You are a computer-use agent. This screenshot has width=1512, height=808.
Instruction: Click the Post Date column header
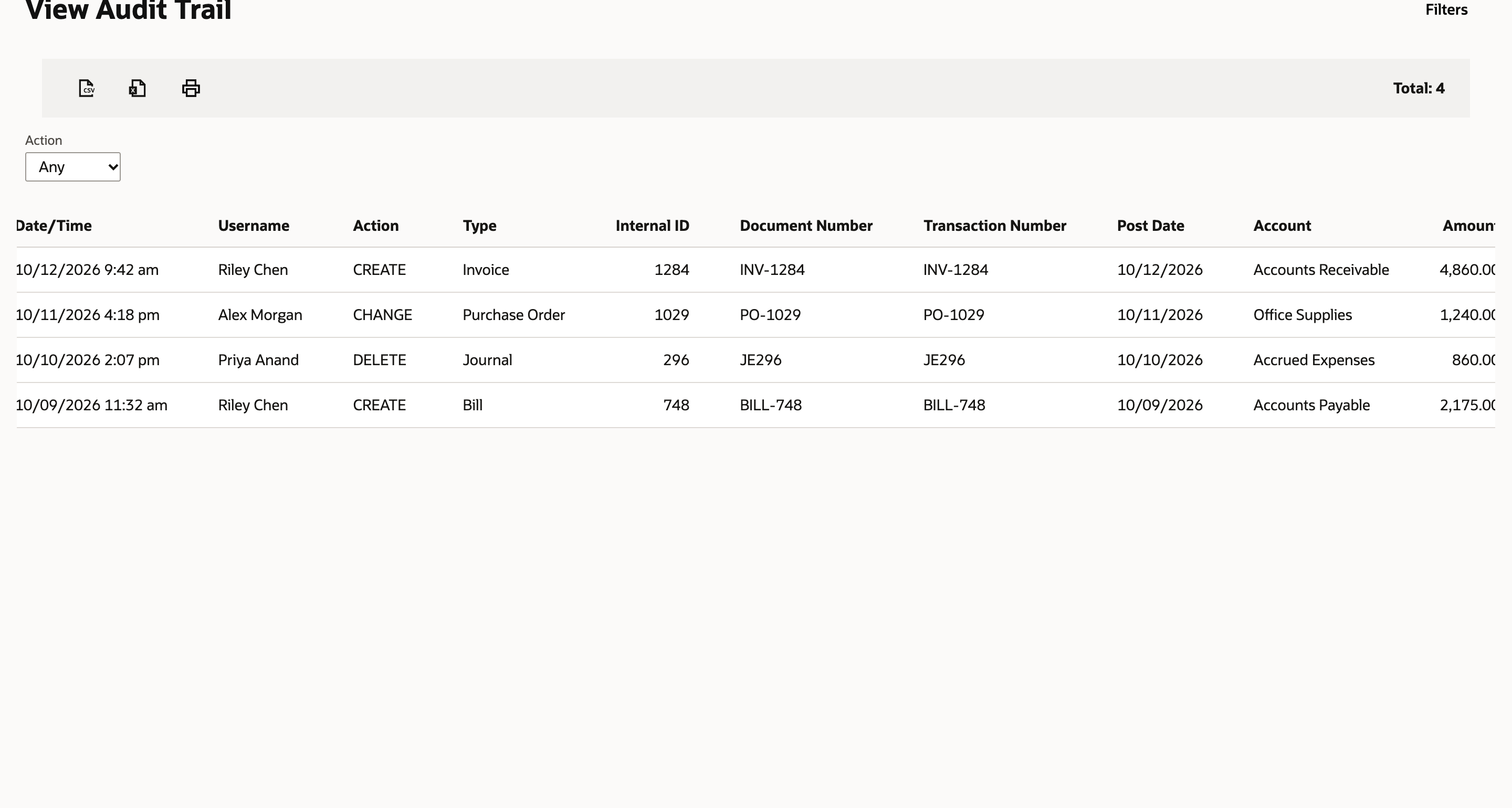tap(1150, 226)
